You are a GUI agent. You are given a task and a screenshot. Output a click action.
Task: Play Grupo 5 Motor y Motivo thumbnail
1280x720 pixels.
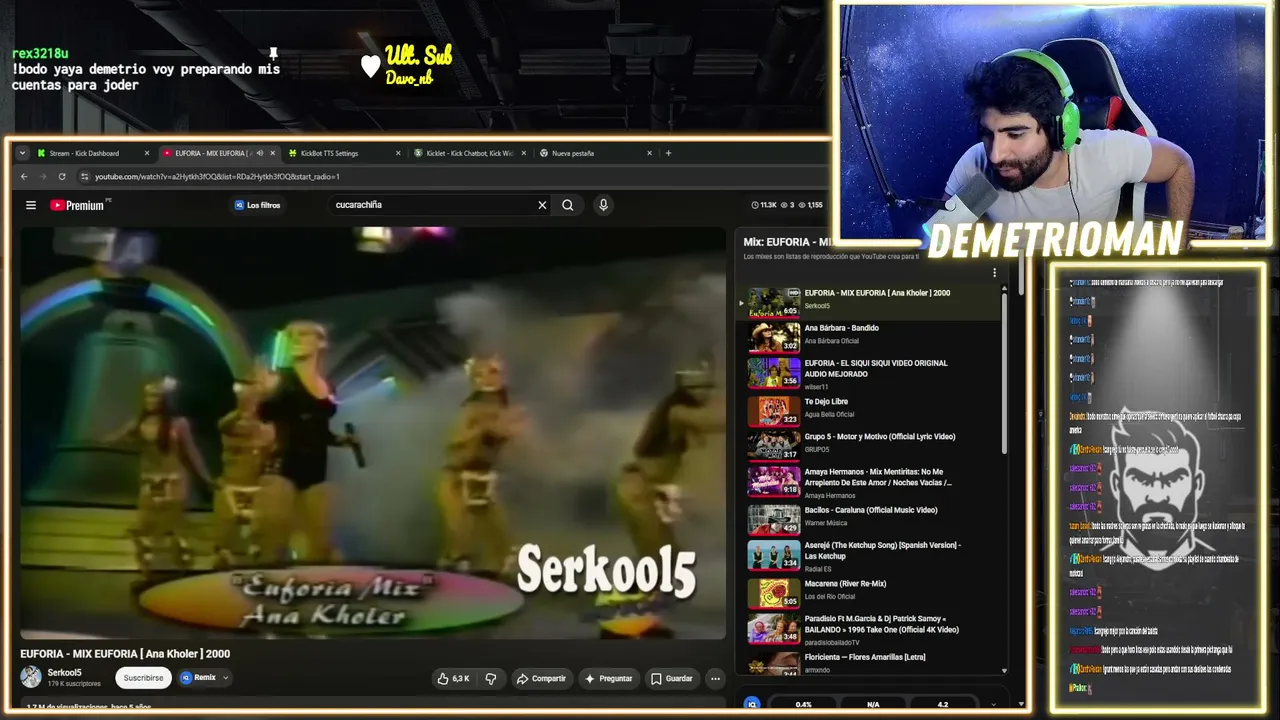(774, 446)
